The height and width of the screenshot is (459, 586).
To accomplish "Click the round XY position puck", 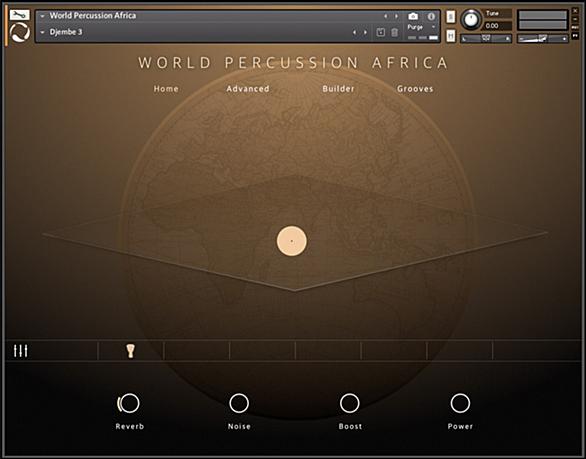I will [x=292, y=241].
